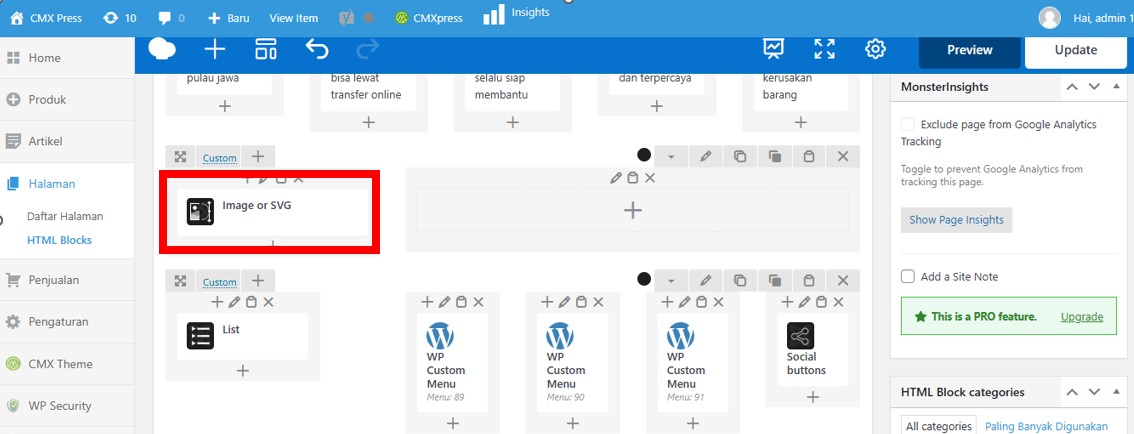Delete the Image or SVG row
Screen dimensions: 1134x434
(x=843, y=156)
